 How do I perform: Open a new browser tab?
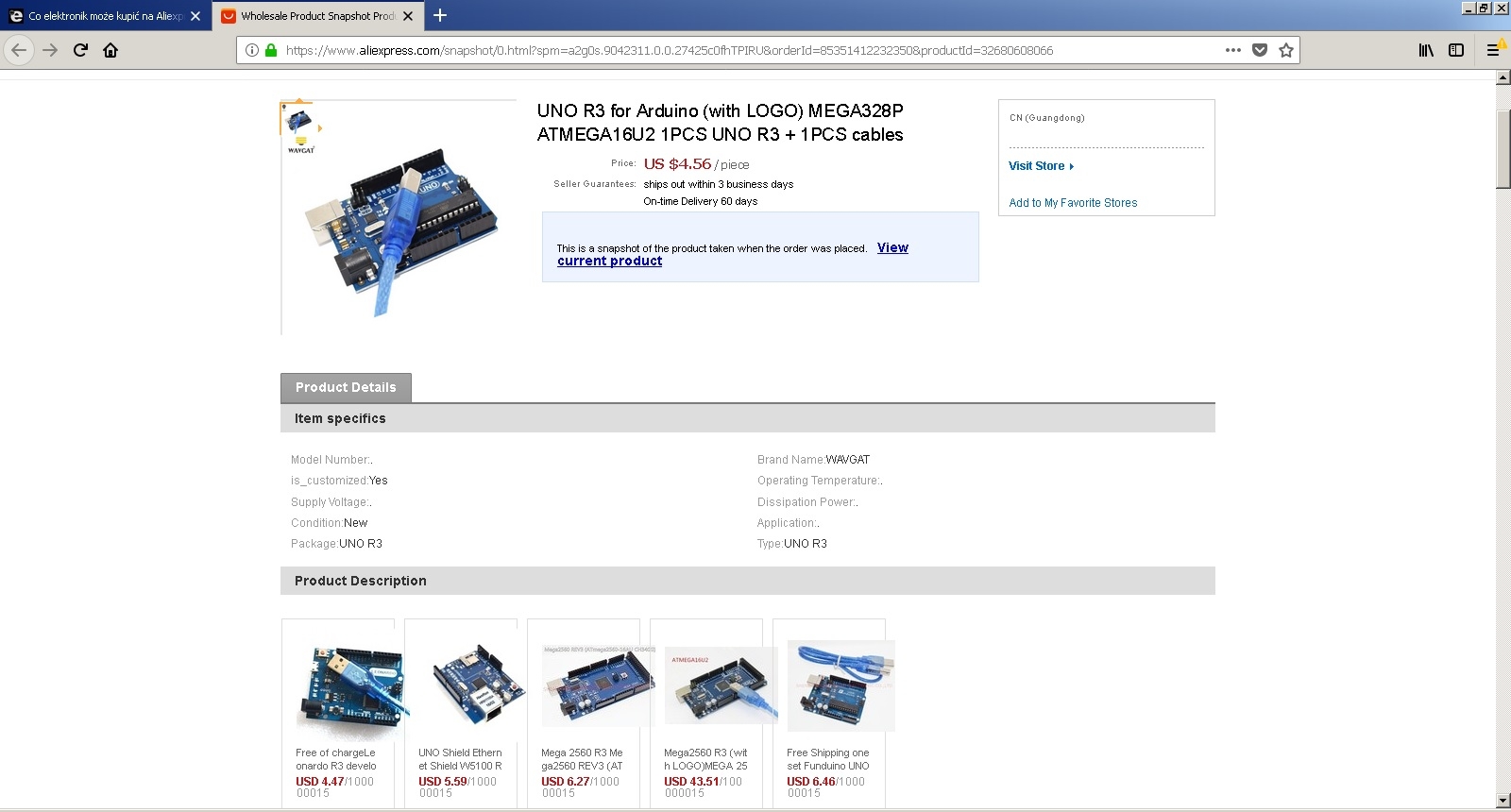coord(440,15)
